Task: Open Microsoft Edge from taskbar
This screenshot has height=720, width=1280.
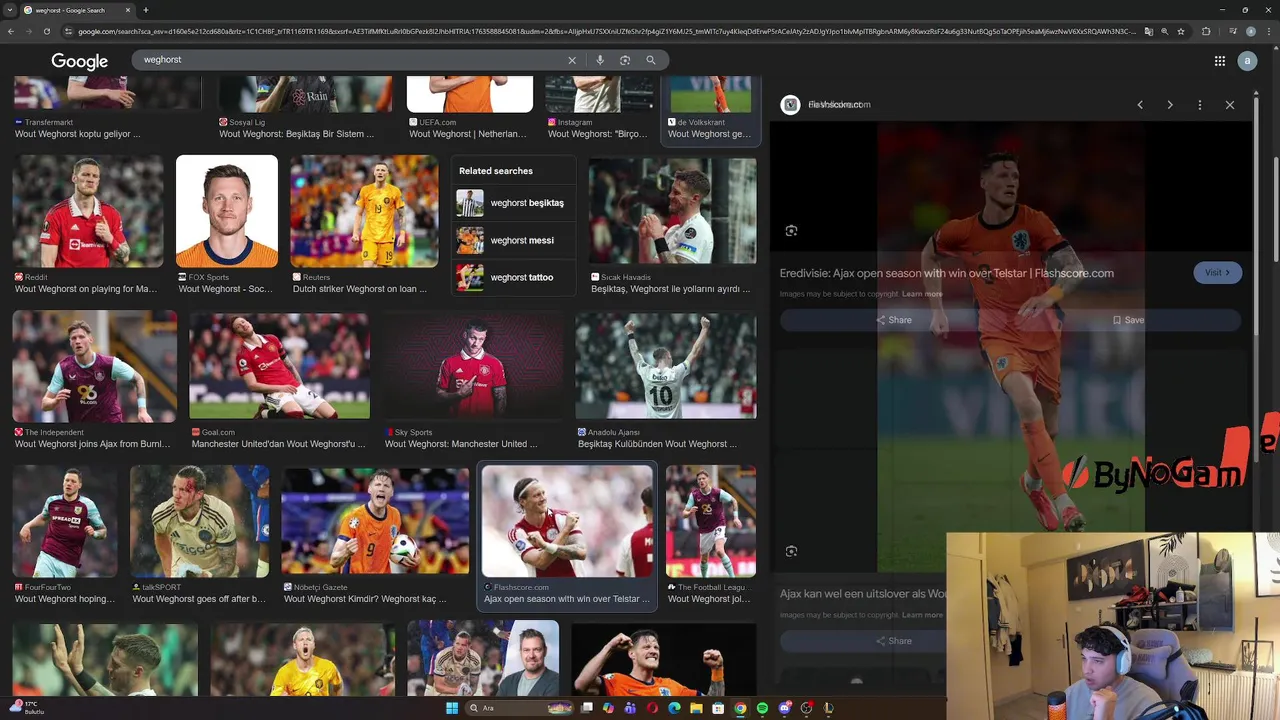Action: (674, 708)
